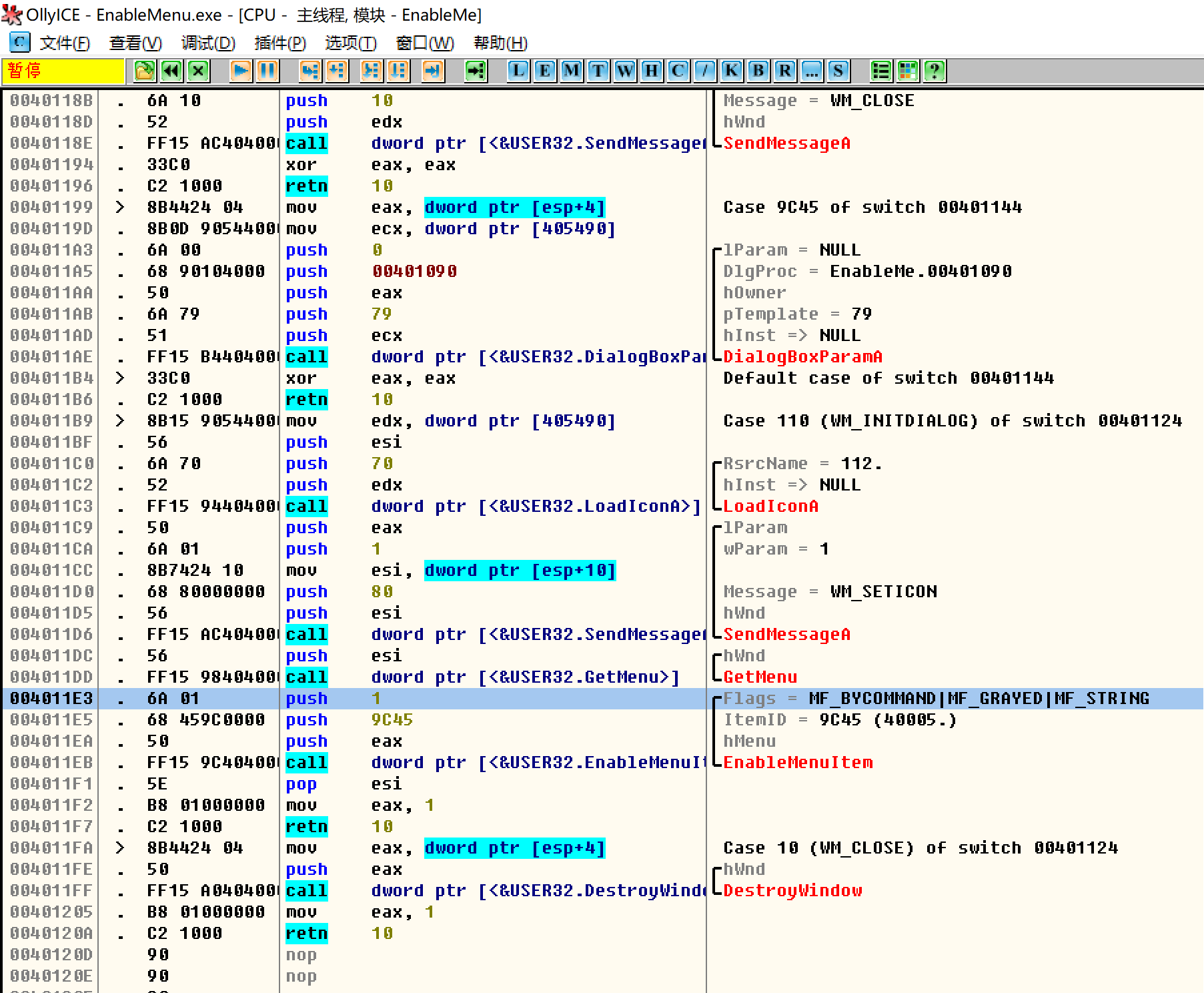Viewport: 1204px width, 993px height.
Task: Click the Step over icon
Action: [337, 71]
